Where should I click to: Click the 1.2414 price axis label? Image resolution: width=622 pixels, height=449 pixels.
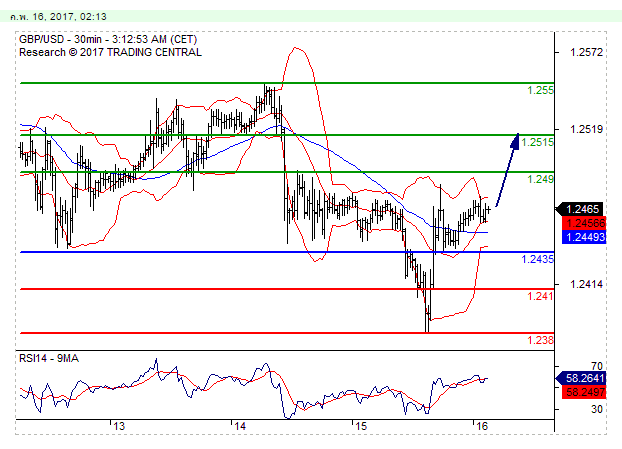point(586,284)
